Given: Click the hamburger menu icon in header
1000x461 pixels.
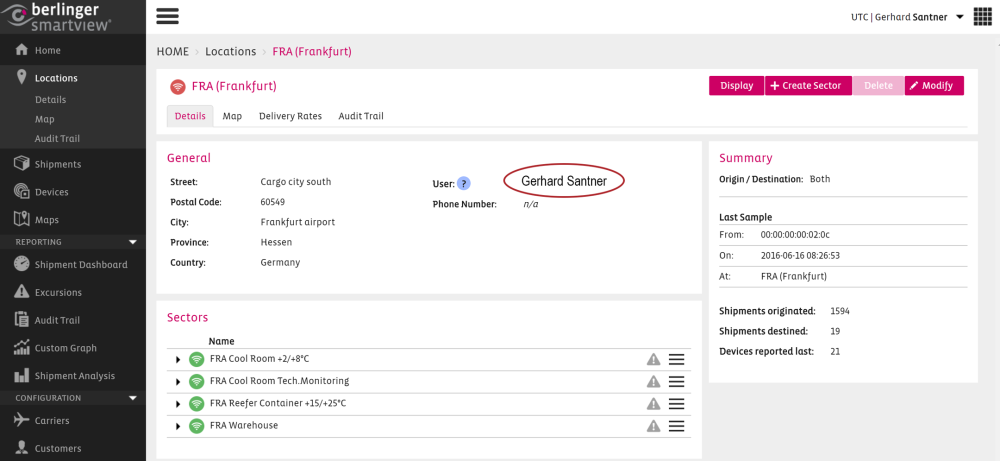Looking at the screenshot, I should [167, 16].
